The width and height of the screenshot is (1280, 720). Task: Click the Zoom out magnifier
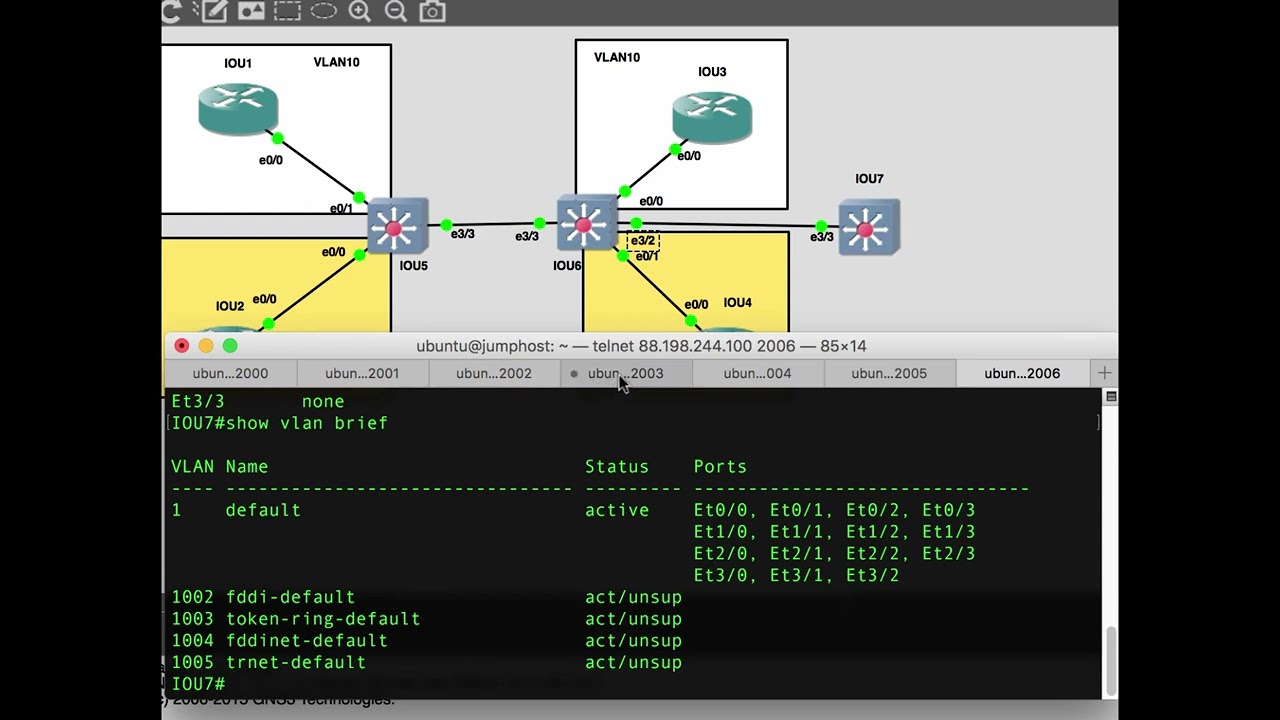[x=396, y=11]
